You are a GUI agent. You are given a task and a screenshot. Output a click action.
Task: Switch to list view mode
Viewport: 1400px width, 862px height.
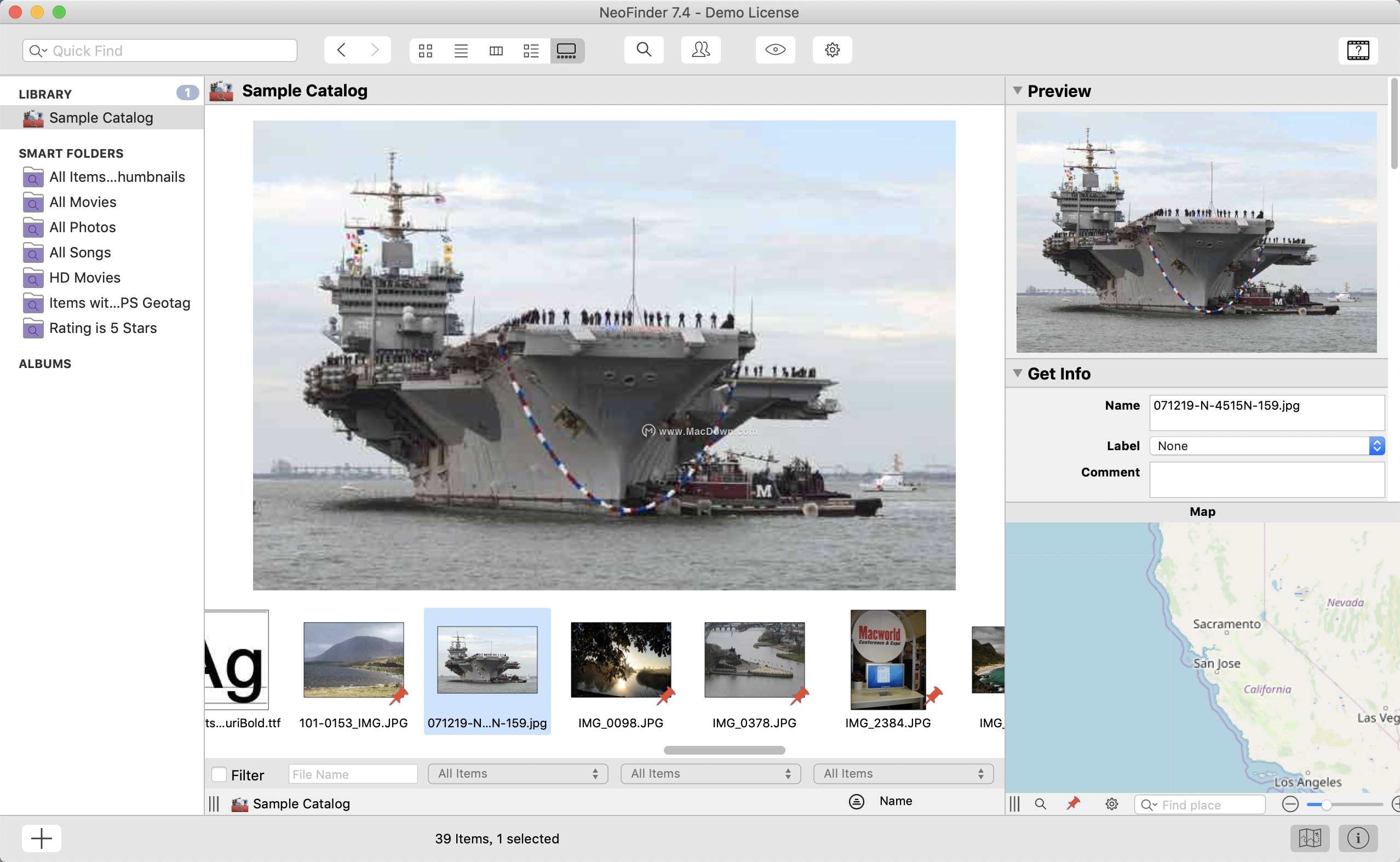(x=461, y=51)
